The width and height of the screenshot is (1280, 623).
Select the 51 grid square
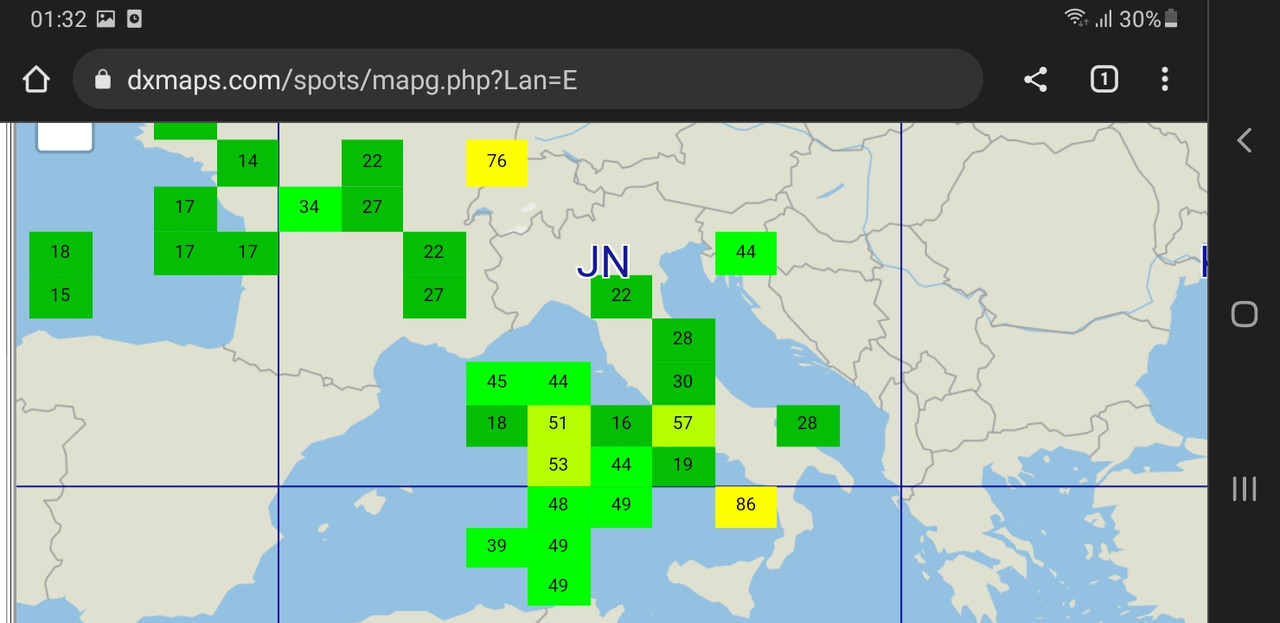pyautogui.click(x=558, y=424)
